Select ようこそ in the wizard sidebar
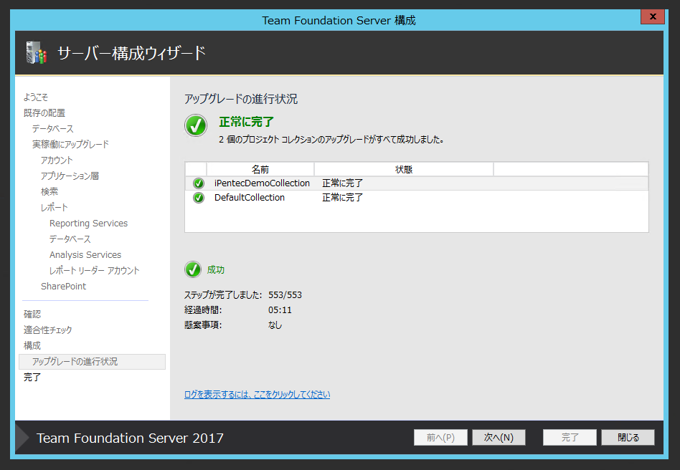This screenshot has height=470, width=680. click(x=36, y=97)
